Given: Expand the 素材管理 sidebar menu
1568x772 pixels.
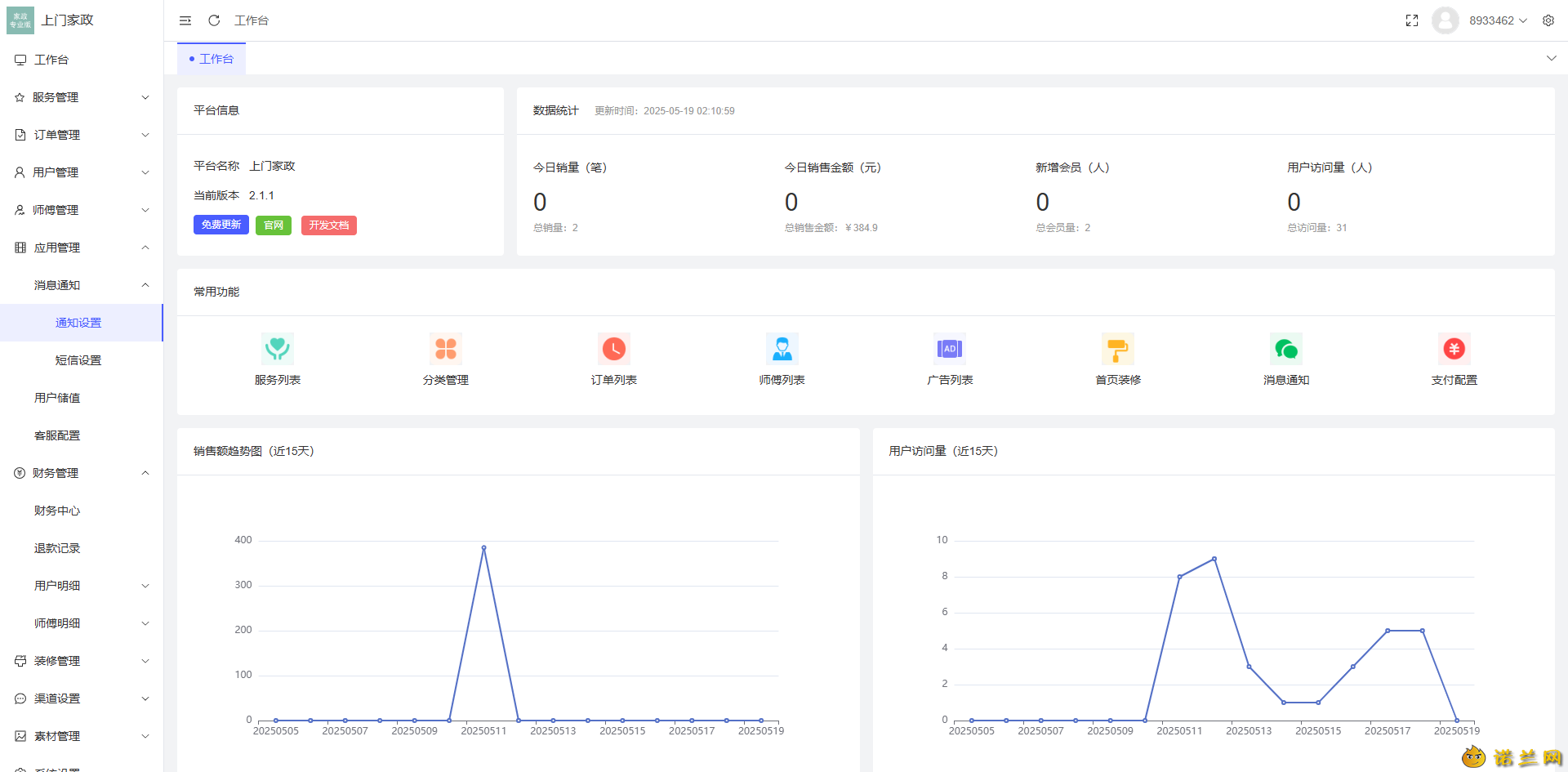Looking at the screenshot, I should tap(82, 736).
